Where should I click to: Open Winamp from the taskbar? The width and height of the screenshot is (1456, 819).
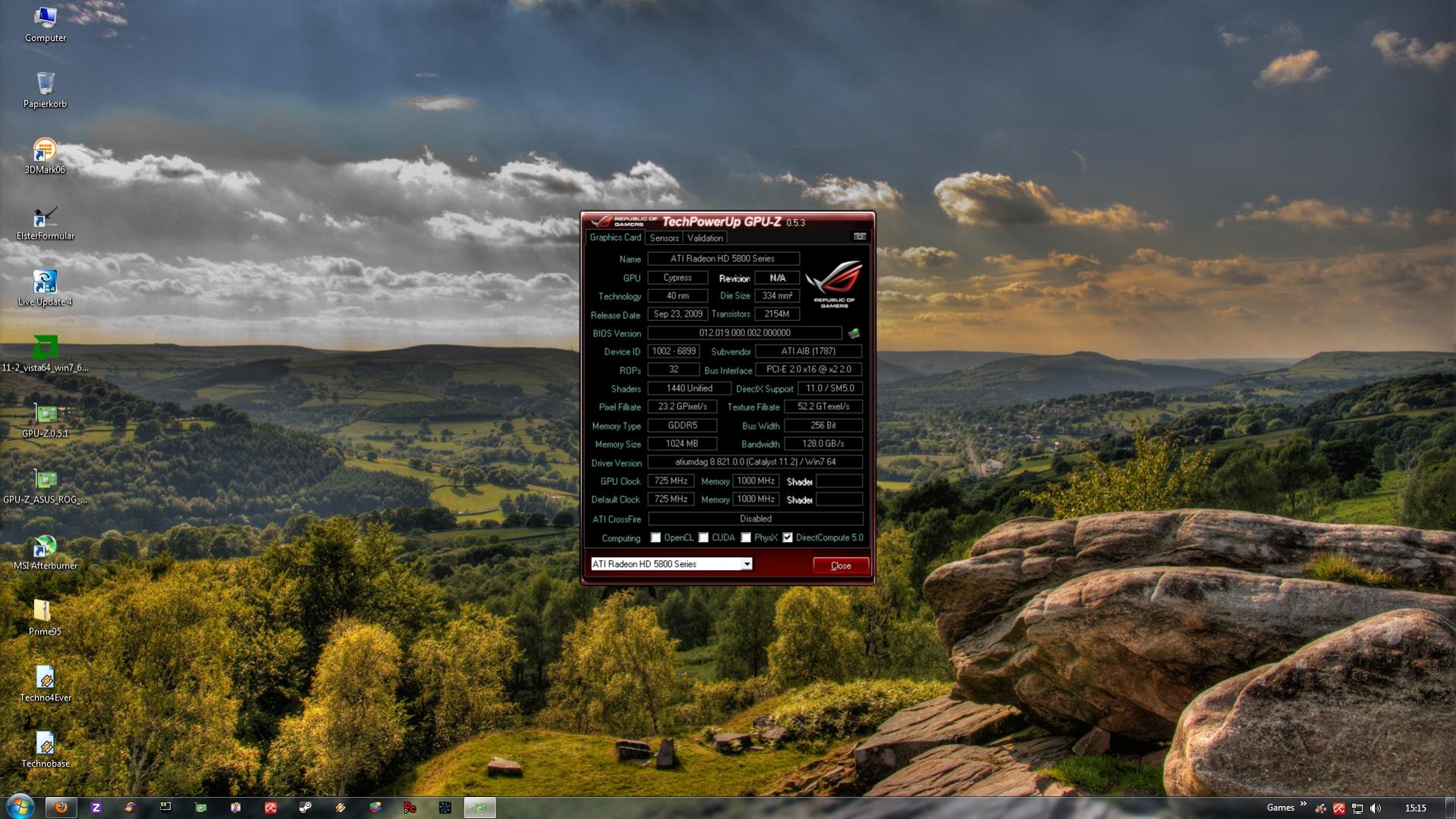[x=340, y=808]
